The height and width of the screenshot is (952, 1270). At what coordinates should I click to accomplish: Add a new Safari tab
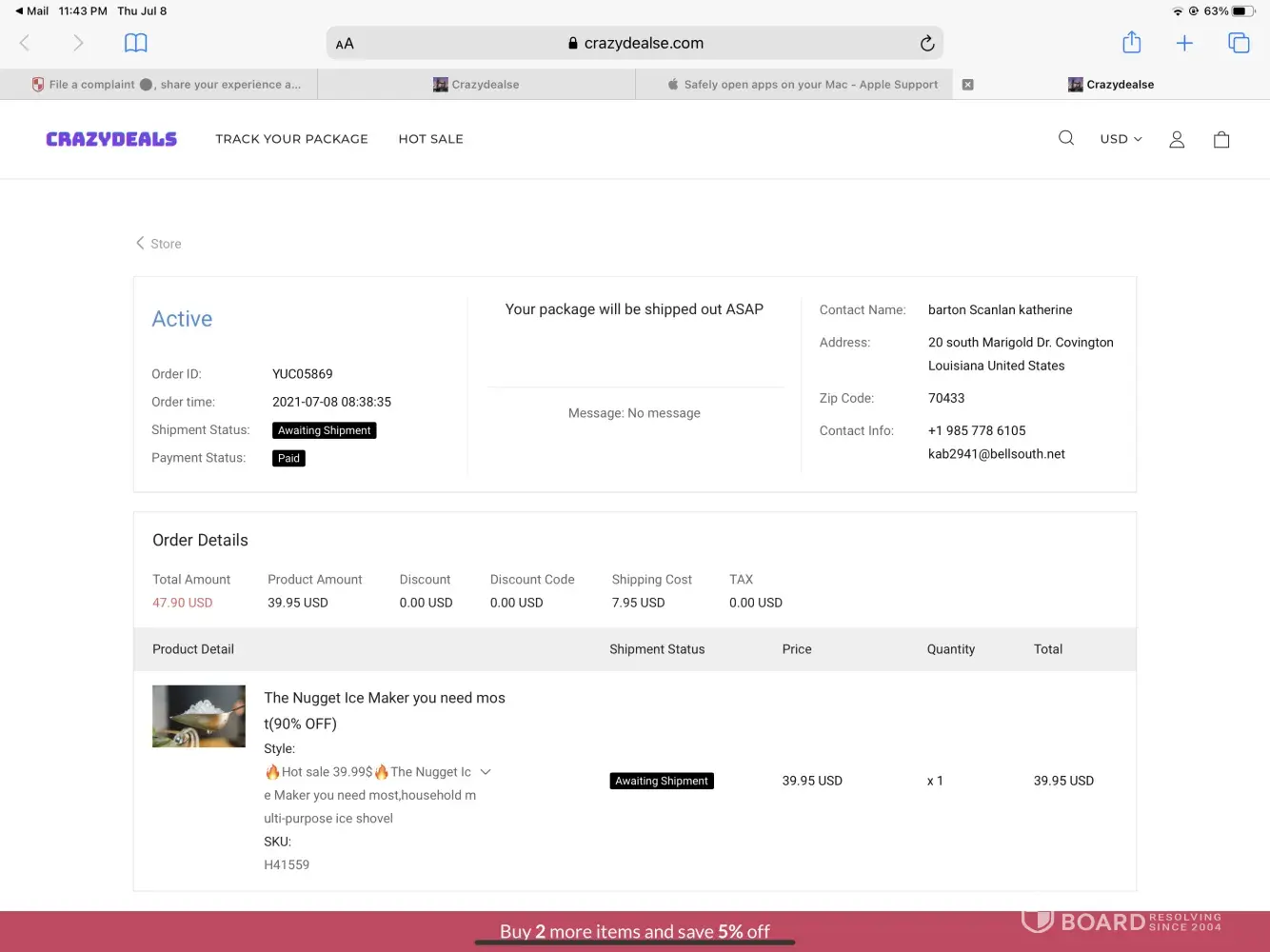click(x=1184, y=43)
